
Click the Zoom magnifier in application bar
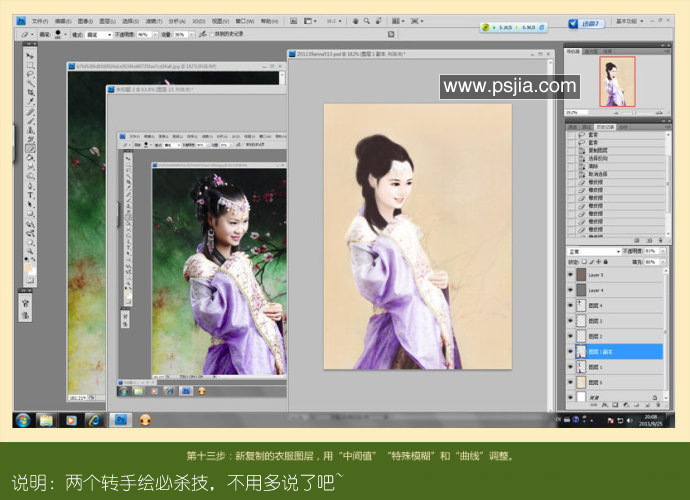click(x=367, y=21)
